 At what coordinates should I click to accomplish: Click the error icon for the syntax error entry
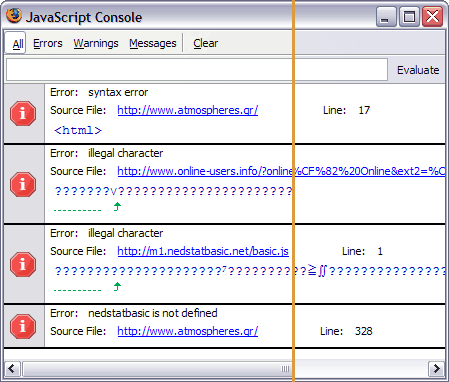23,114
